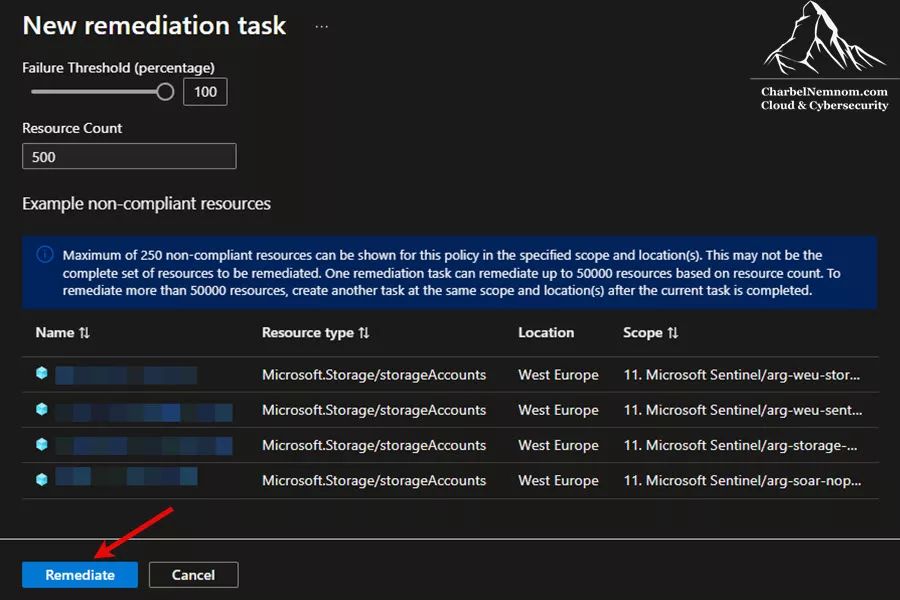Click the info icon in the blue banner
The height and width of the screenshot is (600, 900).
pyautogui.click(x=45, y=254)
